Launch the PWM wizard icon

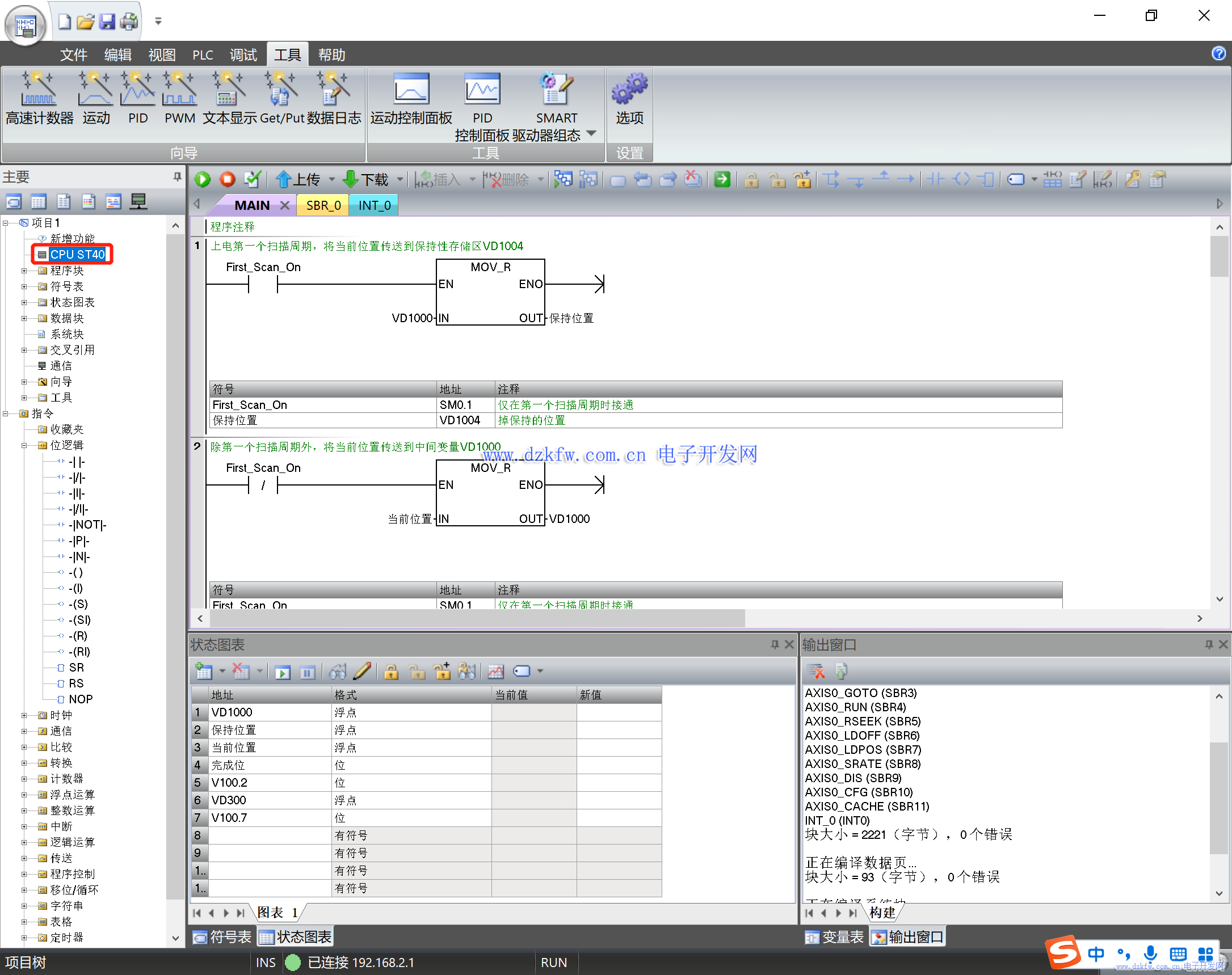point(179,91)
